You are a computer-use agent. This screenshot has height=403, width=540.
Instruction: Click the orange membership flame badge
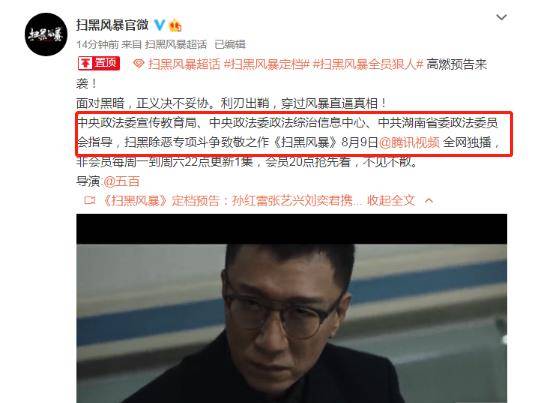click(x=175, y=25)
